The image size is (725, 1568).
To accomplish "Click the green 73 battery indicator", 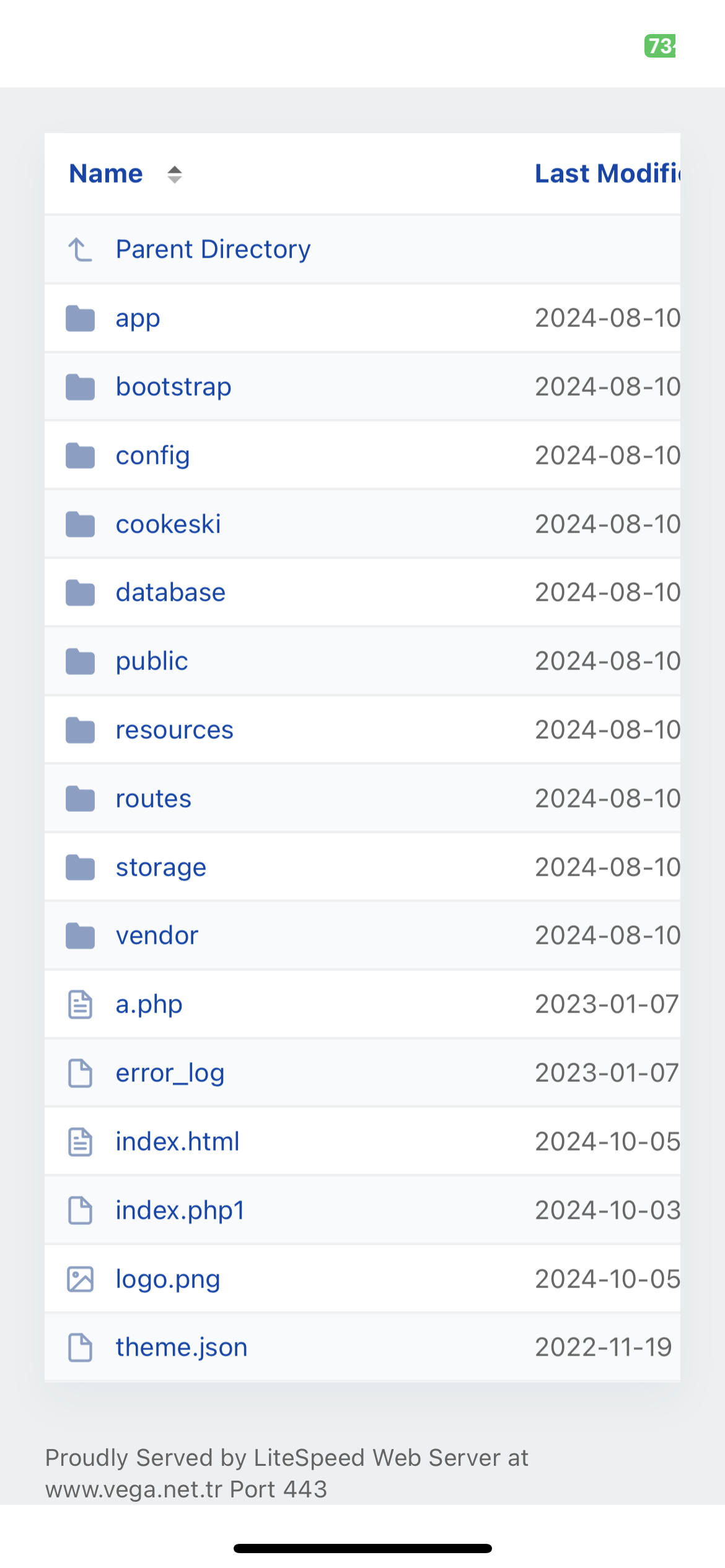I will tap(660, 46).
